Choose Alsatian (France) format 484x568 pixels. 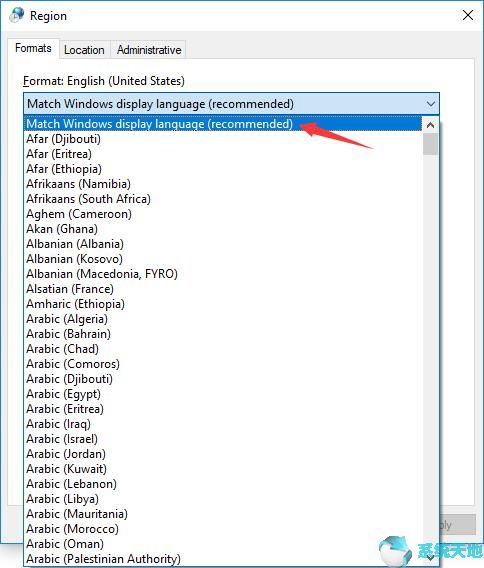223,289
